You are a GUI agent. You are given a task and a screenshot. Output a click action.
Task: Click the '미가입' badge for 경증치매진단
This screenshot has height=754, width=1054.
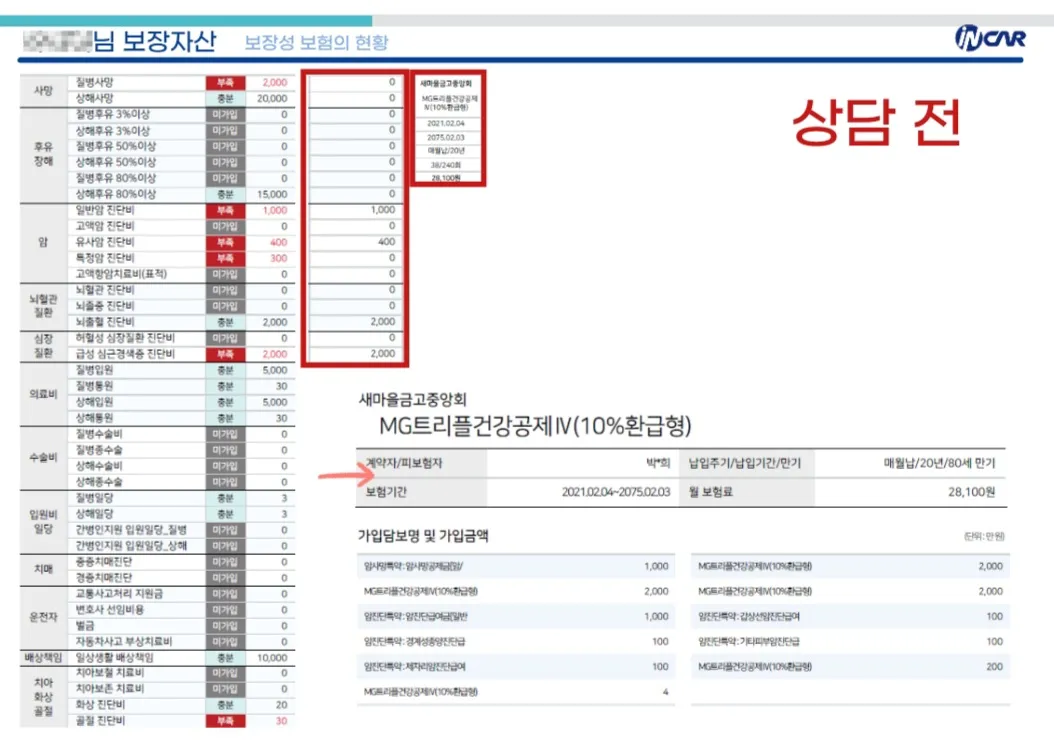225,578
